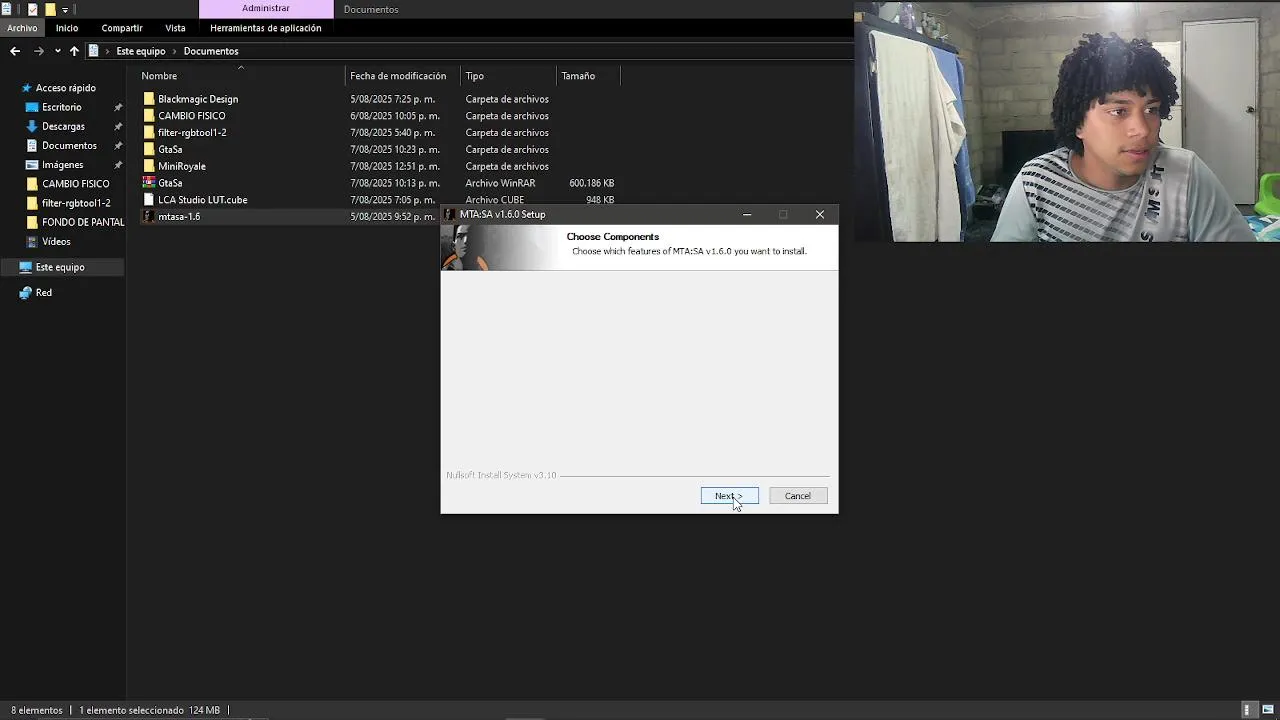Click the Archivo CUBE type cell
1280x720 pixels.
point(494,200)
